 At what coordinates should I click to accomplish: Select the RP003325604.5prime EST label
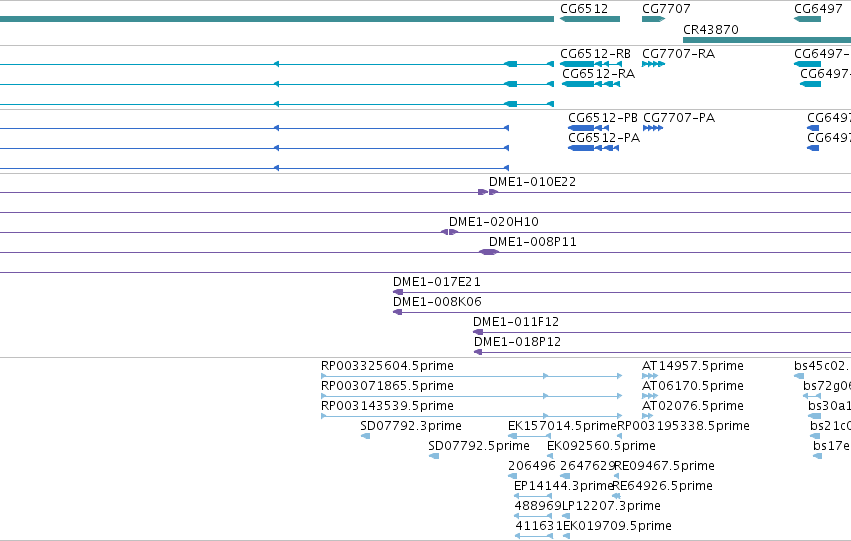(x=387, y=366)
